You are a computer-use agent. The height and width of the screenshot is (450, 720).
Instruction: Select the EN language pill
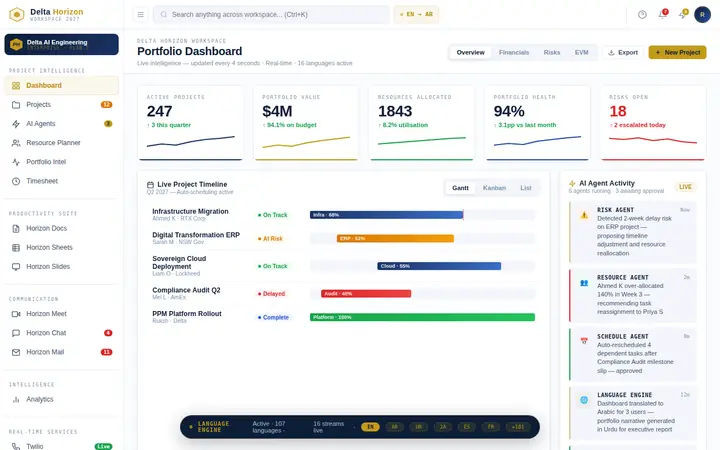[371, 427]
